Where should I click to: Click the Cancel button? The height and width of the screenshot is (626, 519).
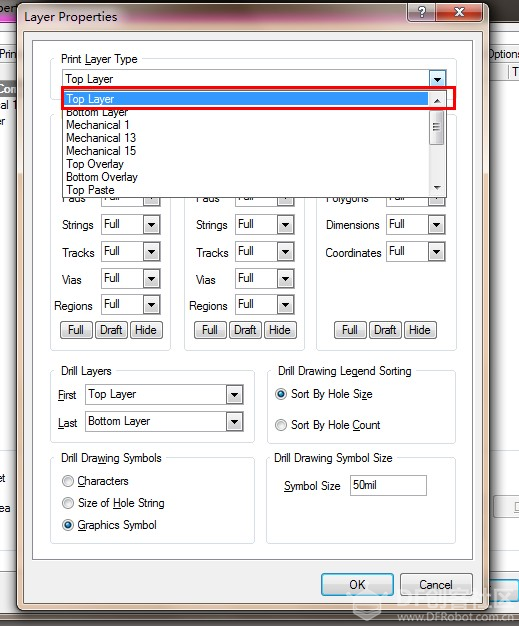pyautogui.click(x=436, y=584)
